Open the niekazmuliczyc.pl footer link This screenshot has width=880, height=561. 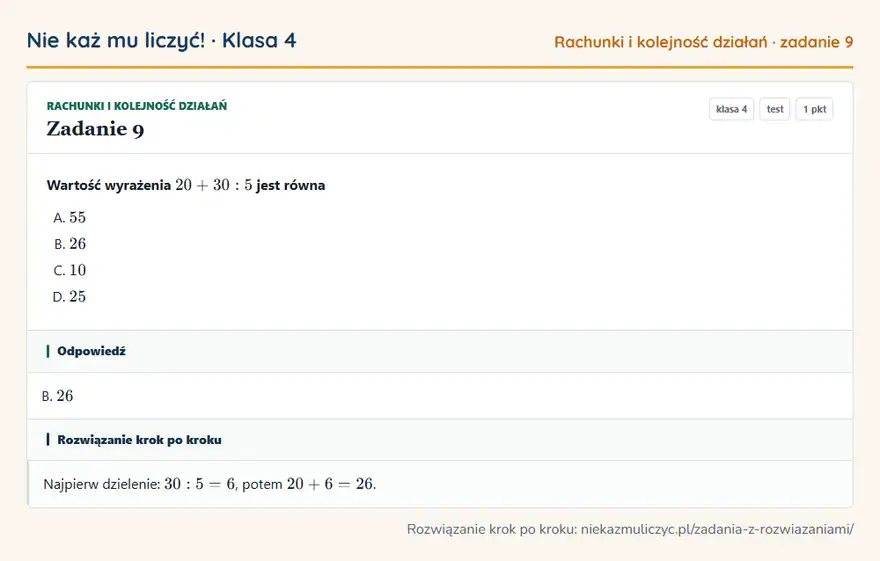coord(717,529)
